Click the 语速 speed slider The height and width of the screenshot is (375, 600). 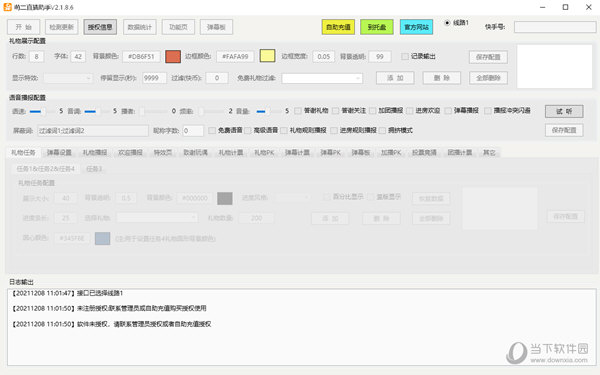pos(41,111)
